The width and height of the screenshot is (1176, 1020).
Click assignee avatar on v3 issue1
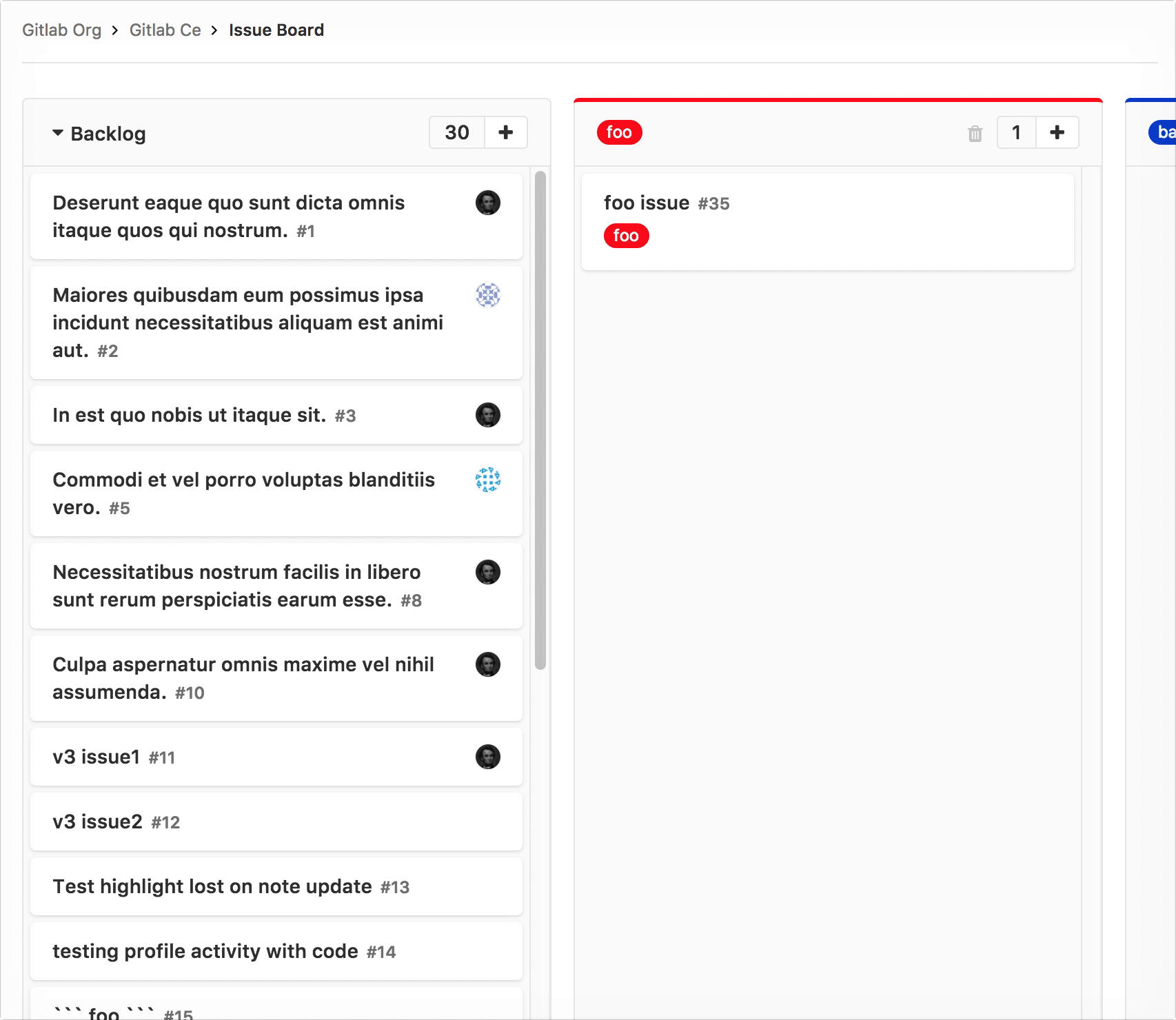pos(487,757)
